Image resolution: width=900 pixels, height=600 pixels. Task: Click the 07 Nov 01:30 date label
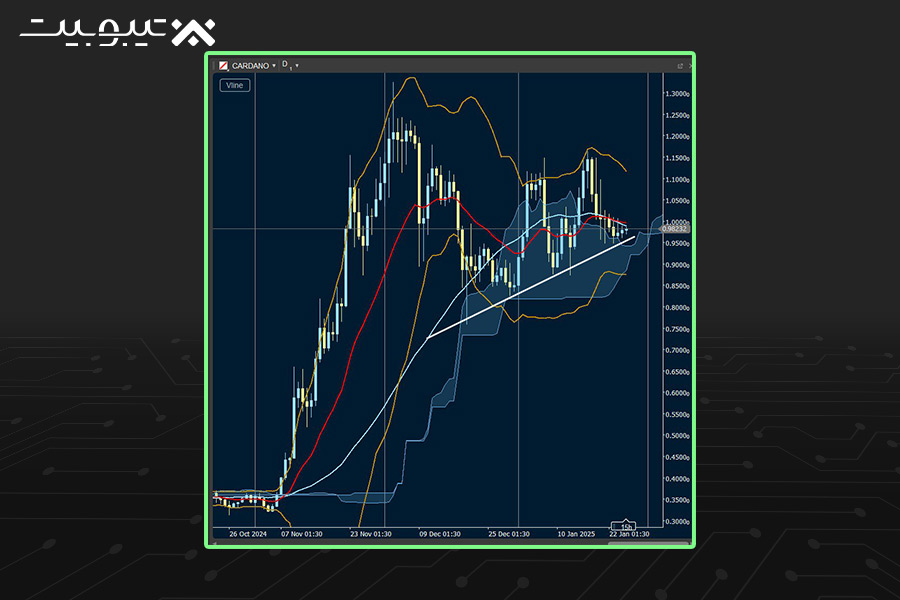[301, 534]
